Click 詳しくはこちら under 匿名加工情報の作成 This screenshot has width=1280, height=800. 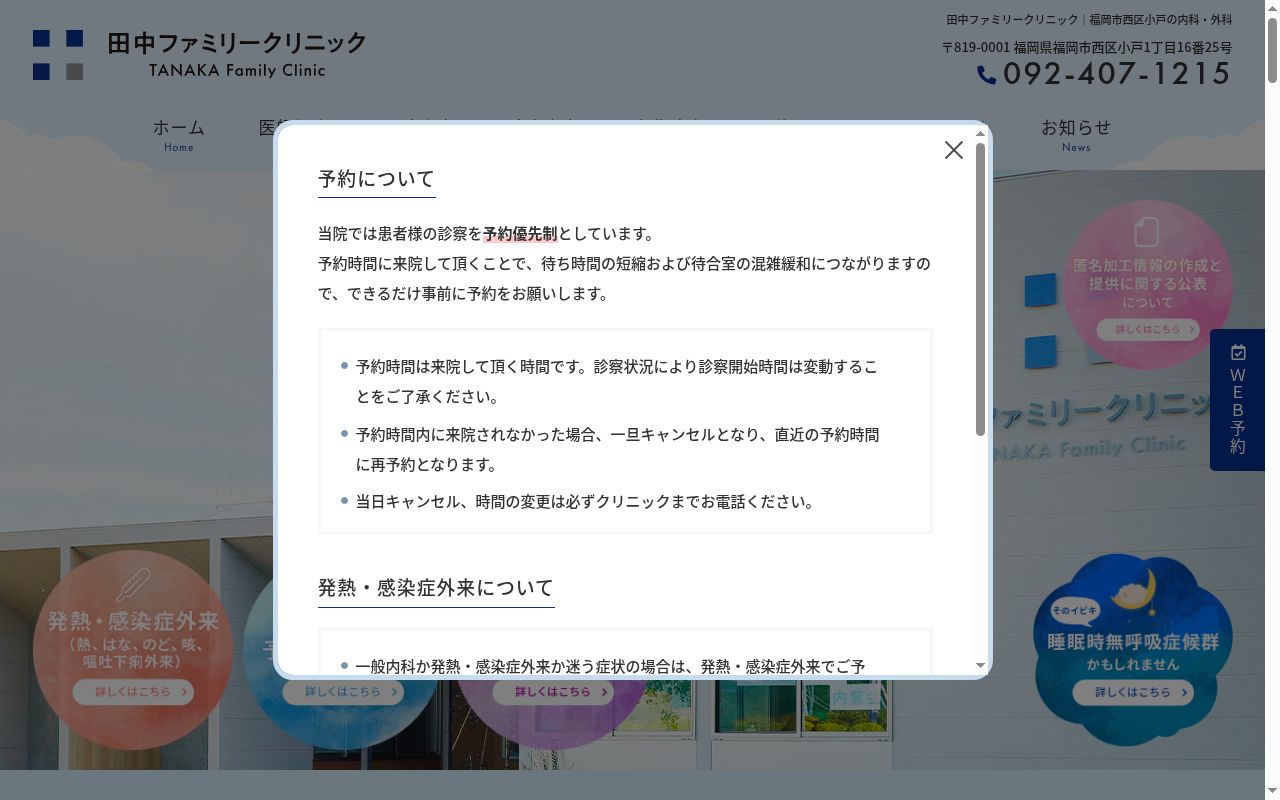point(1147,329)
